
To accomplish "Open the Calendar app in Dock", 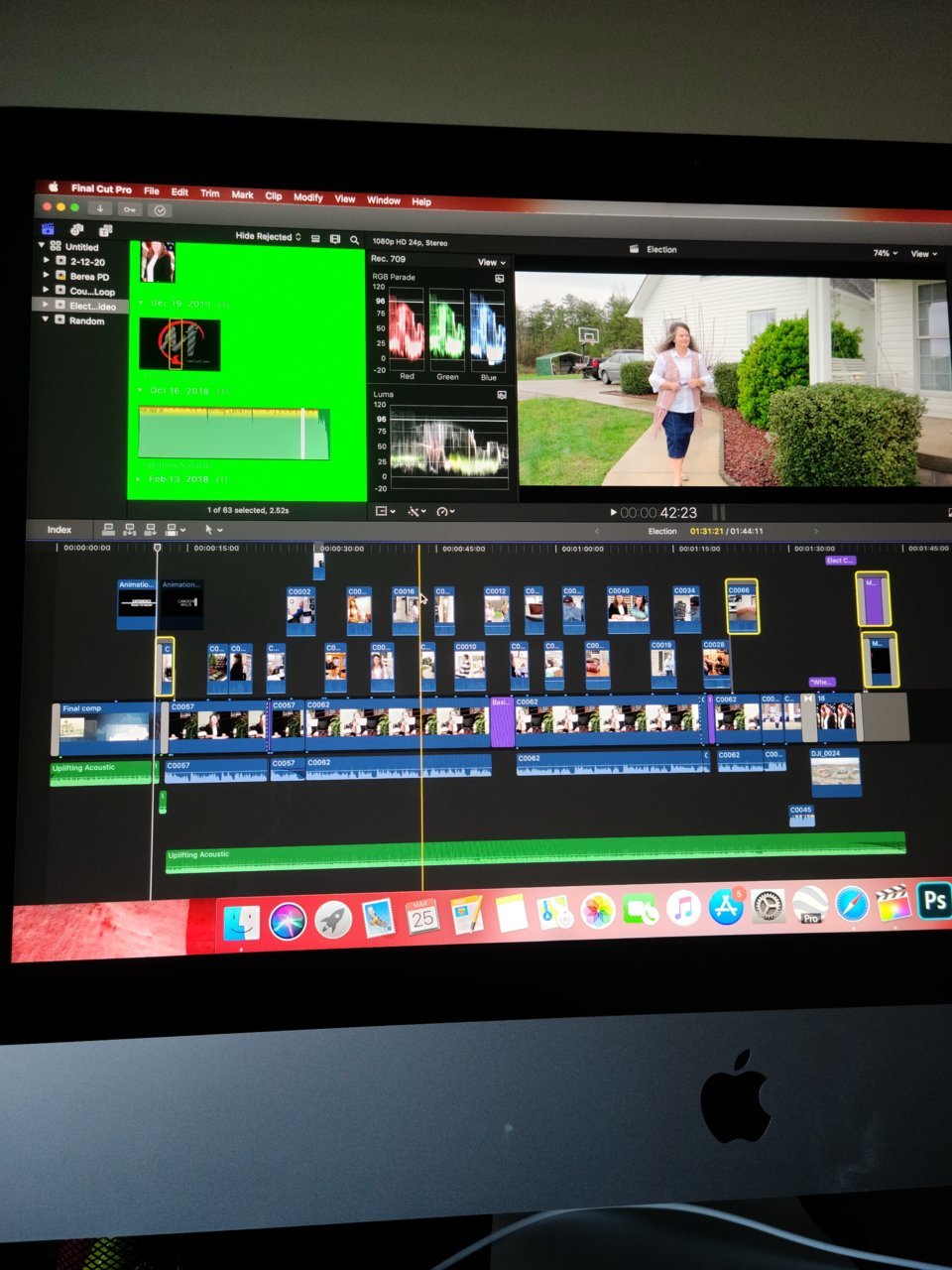I will click(x=422, y=916).
